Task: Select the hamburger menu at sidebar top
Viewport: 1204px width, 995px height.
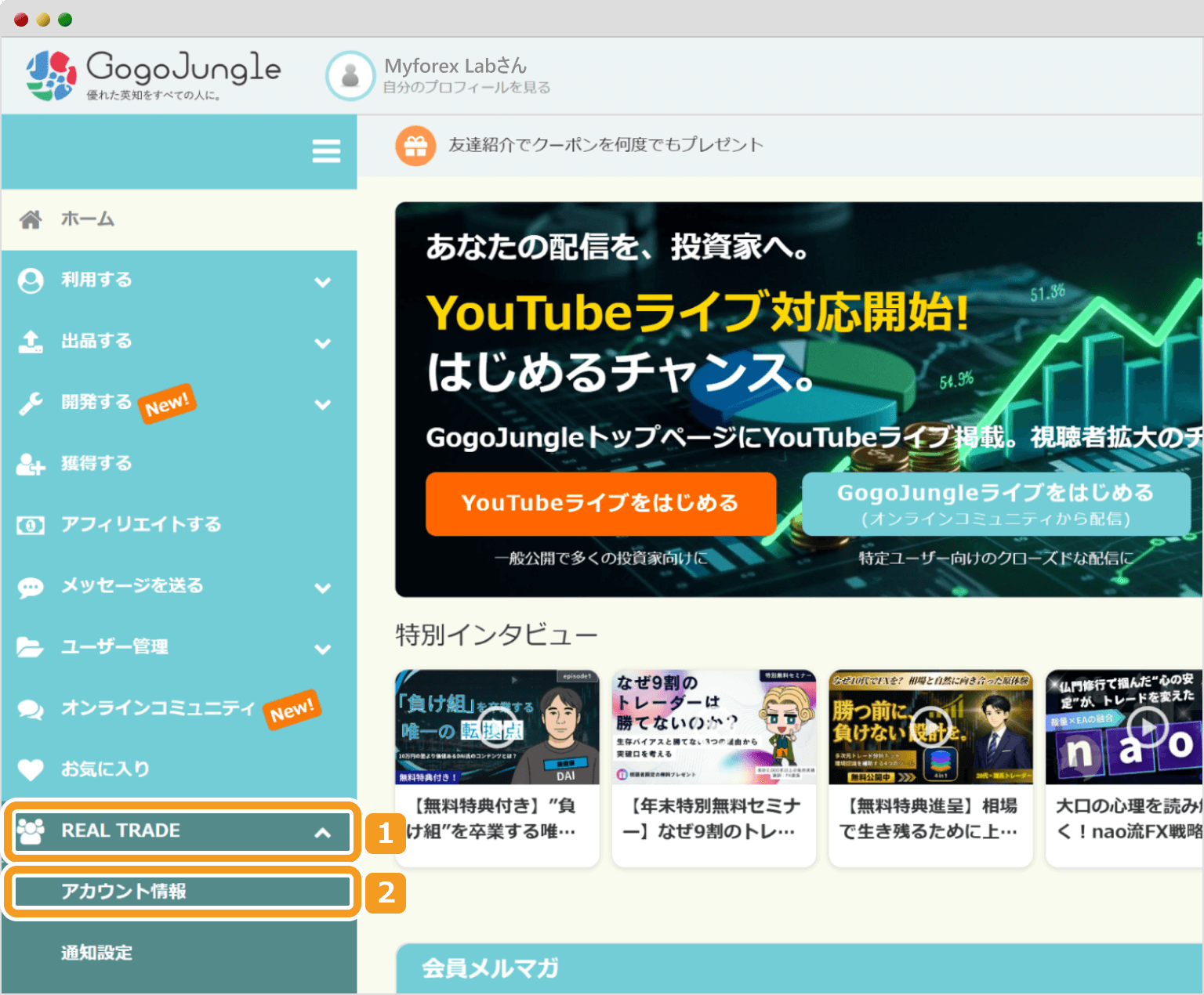Action: tap(327, 151)
